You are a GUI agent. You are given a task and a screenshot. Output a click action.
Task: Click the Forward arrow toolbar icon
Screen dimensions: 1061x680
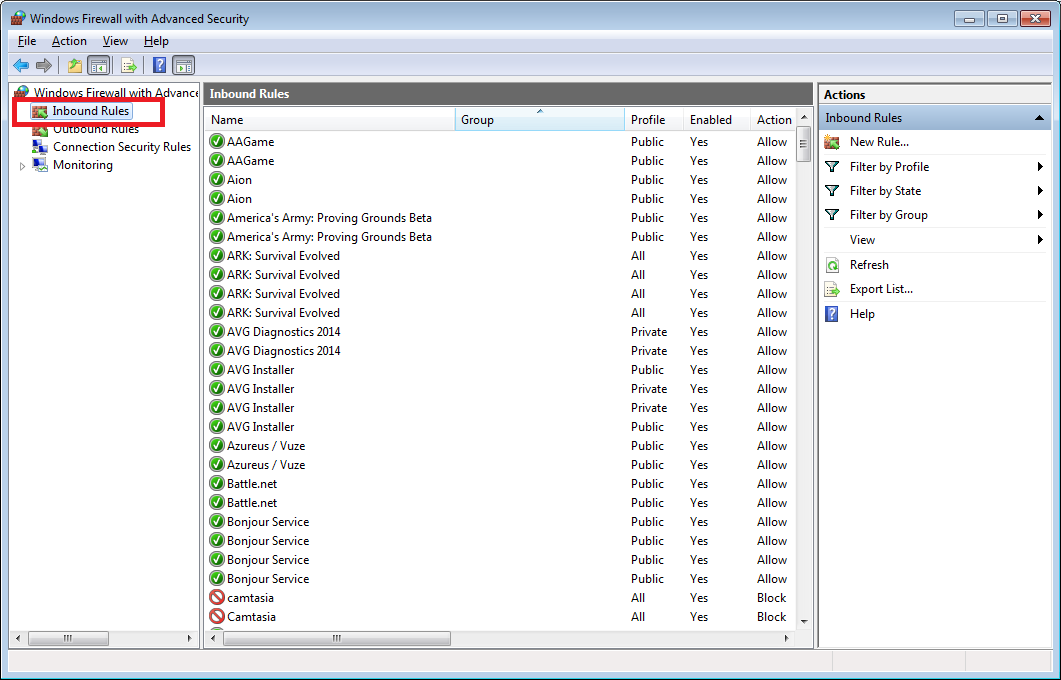[44, 66]
